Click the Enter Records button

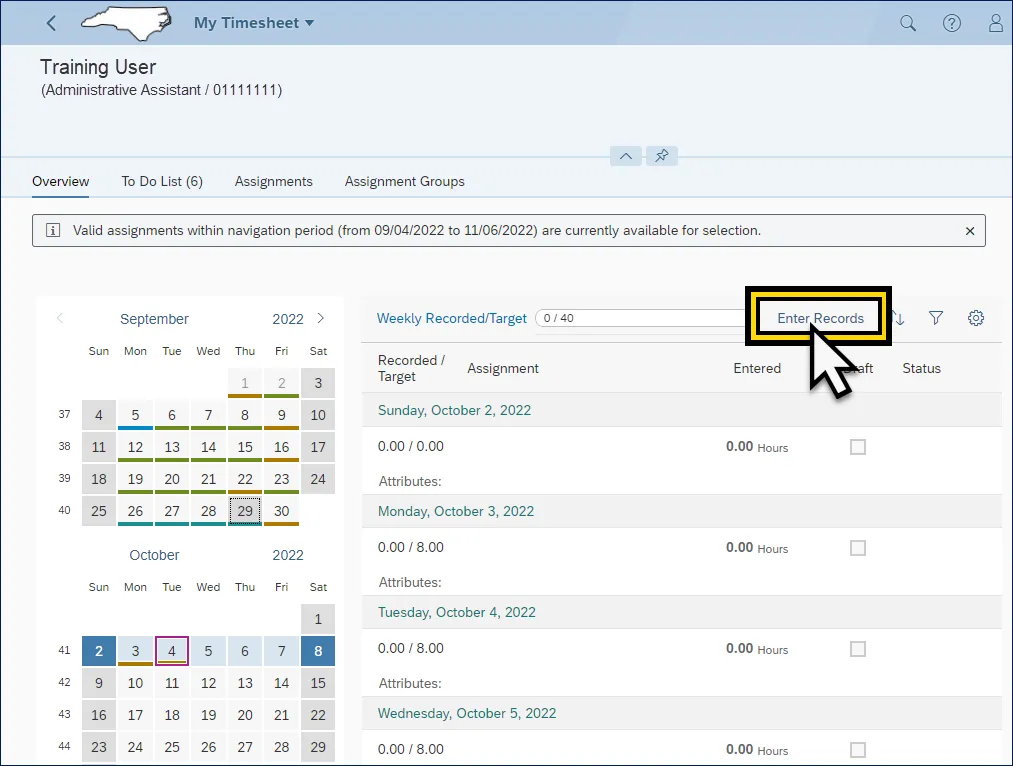[x=820, y=318]
